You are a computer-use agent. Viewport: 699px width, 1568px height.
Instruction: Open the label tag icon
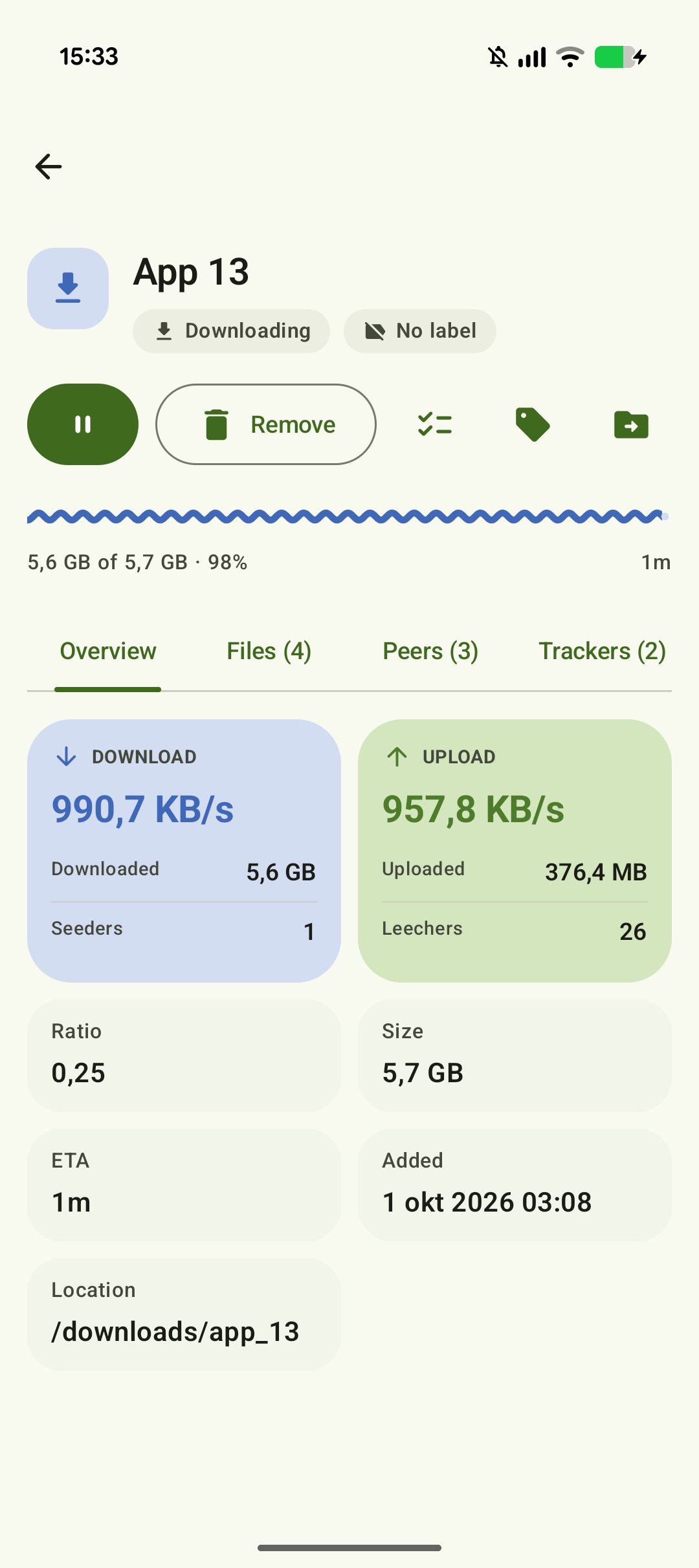pos(533,424)
